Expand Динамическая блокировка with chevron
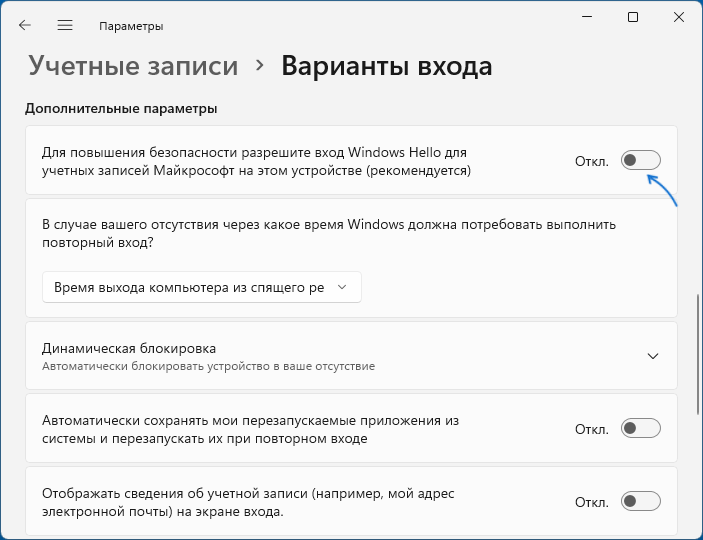Viewport: 703px width, 540px height. pos(653,356)
